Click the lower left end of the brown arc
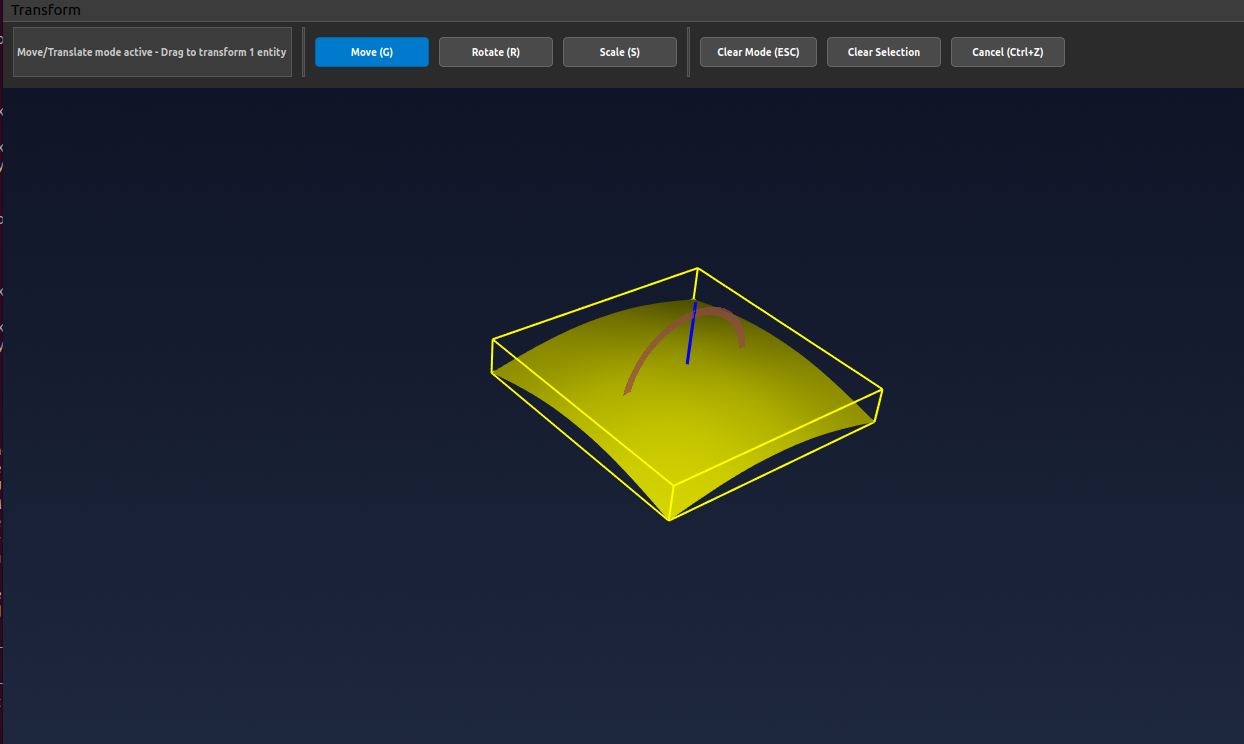Image resolution: width=1244 pixels, height=744 pixels. pos(627,391)
